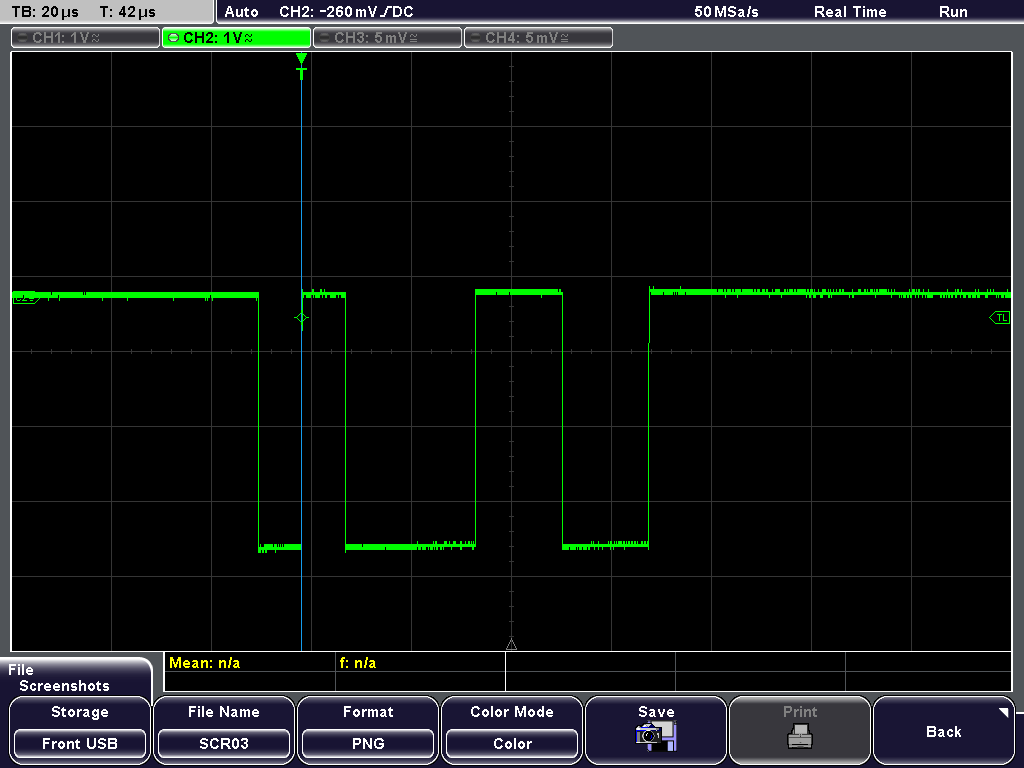
Task: Click the small arrow corner on Back button
Action: click(x=1003, y=712)
